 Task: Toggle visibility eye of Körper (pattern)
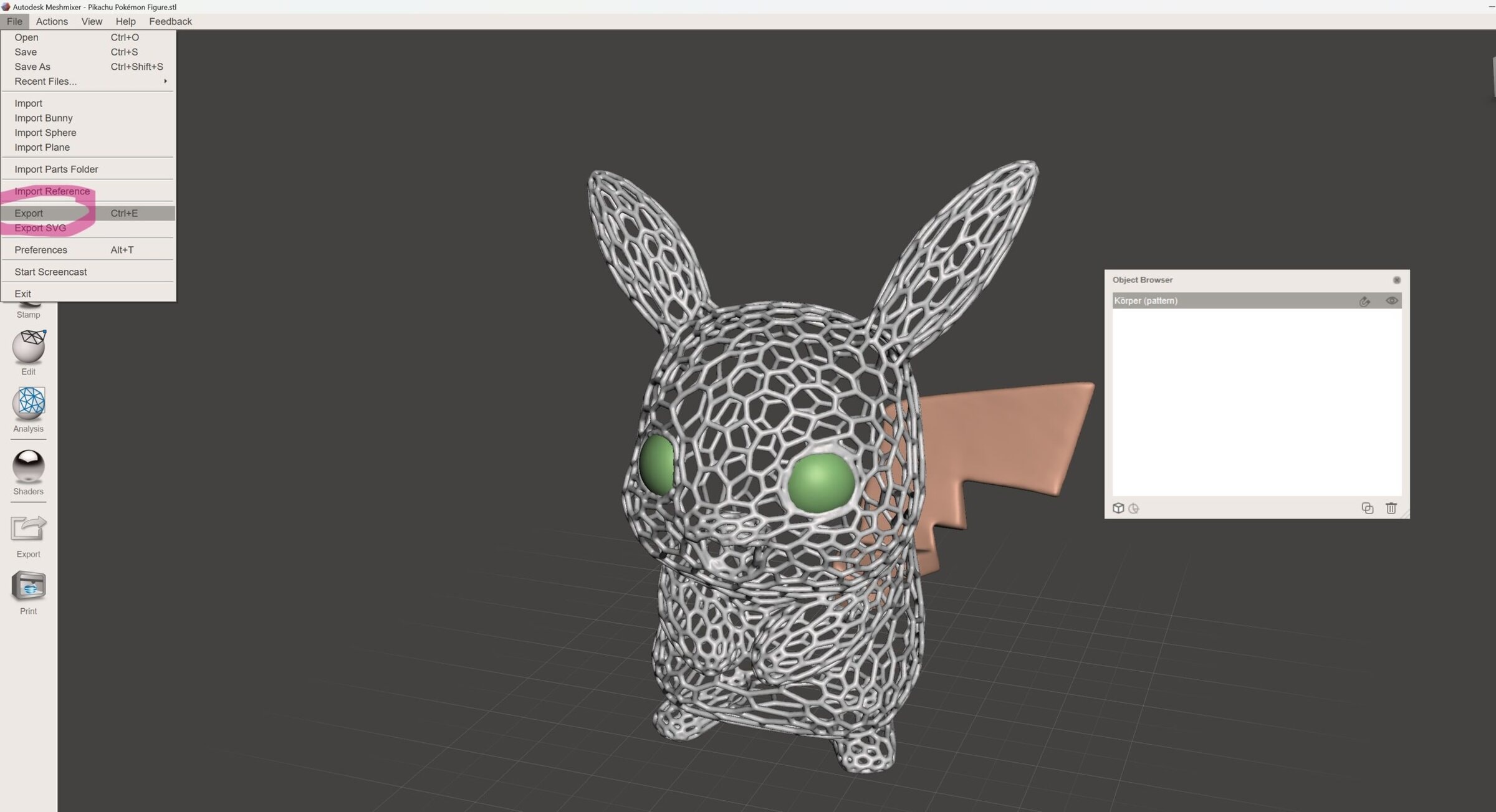tap(1391, 301)
